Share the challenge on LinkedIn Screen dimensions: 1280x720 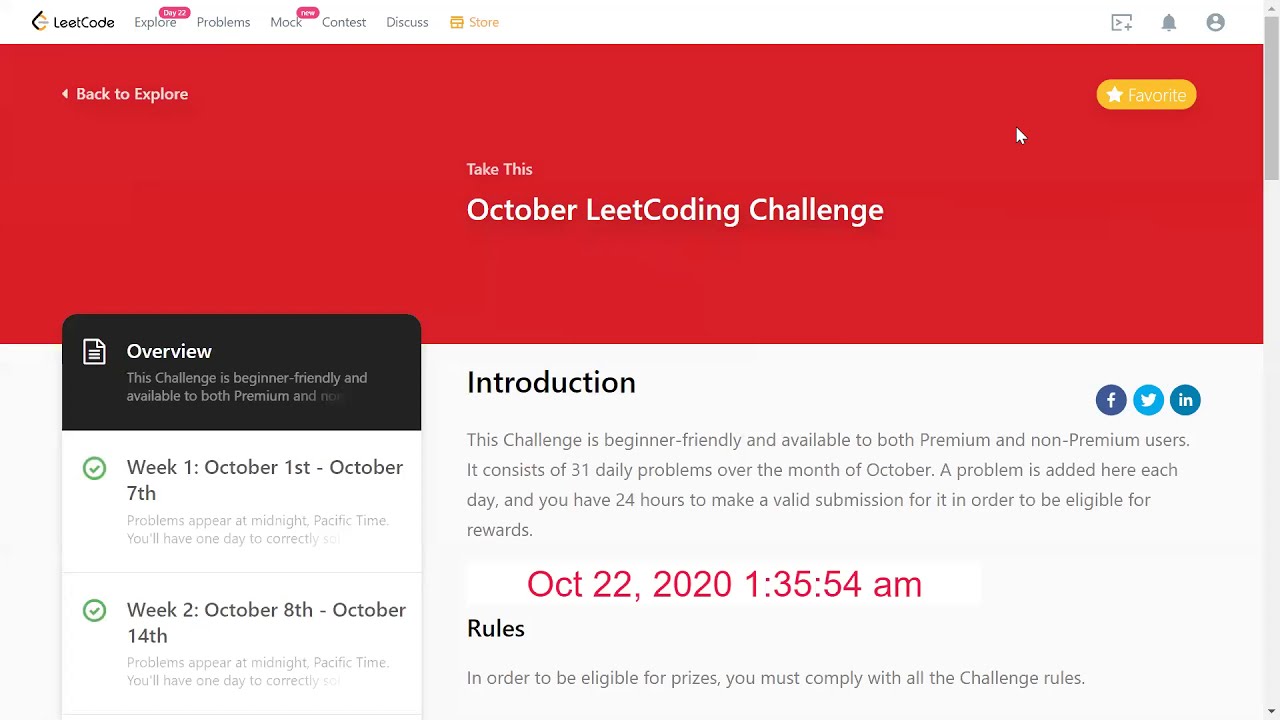[x=1185, y=400]
